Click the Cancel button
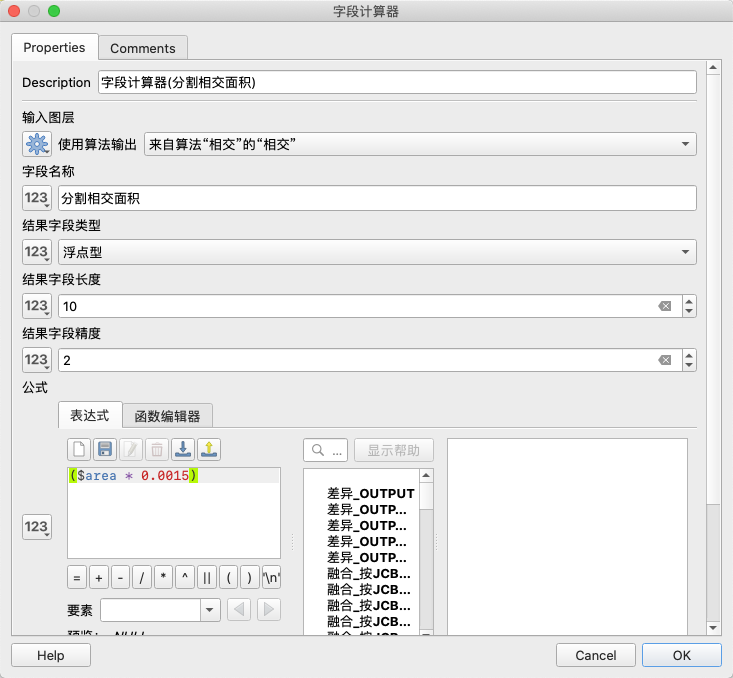 (x=596, y=655)
